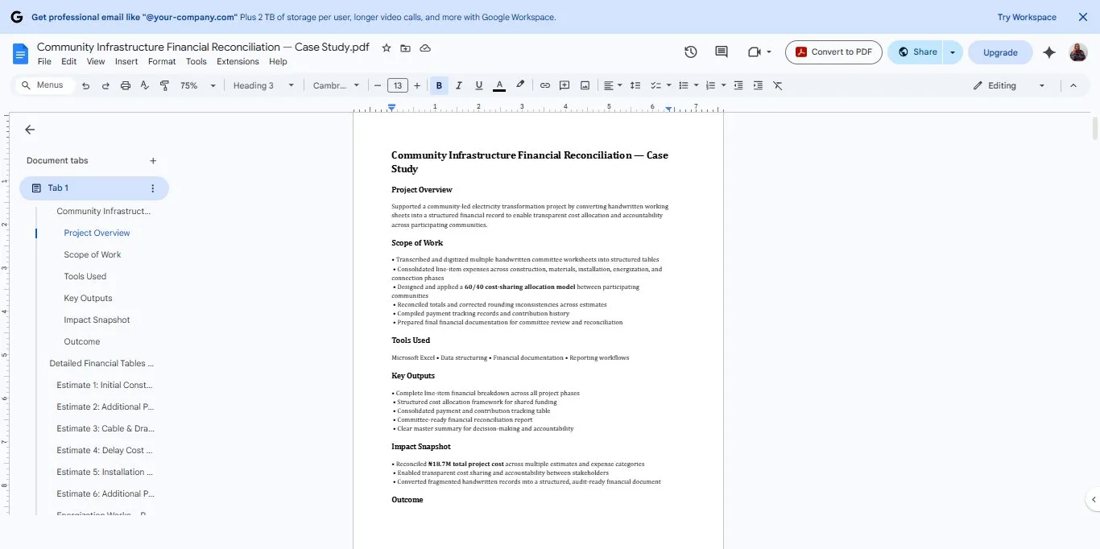This screenshot has height=549, width=1100.
Task: Open the View menu
Action: point(95,62)
